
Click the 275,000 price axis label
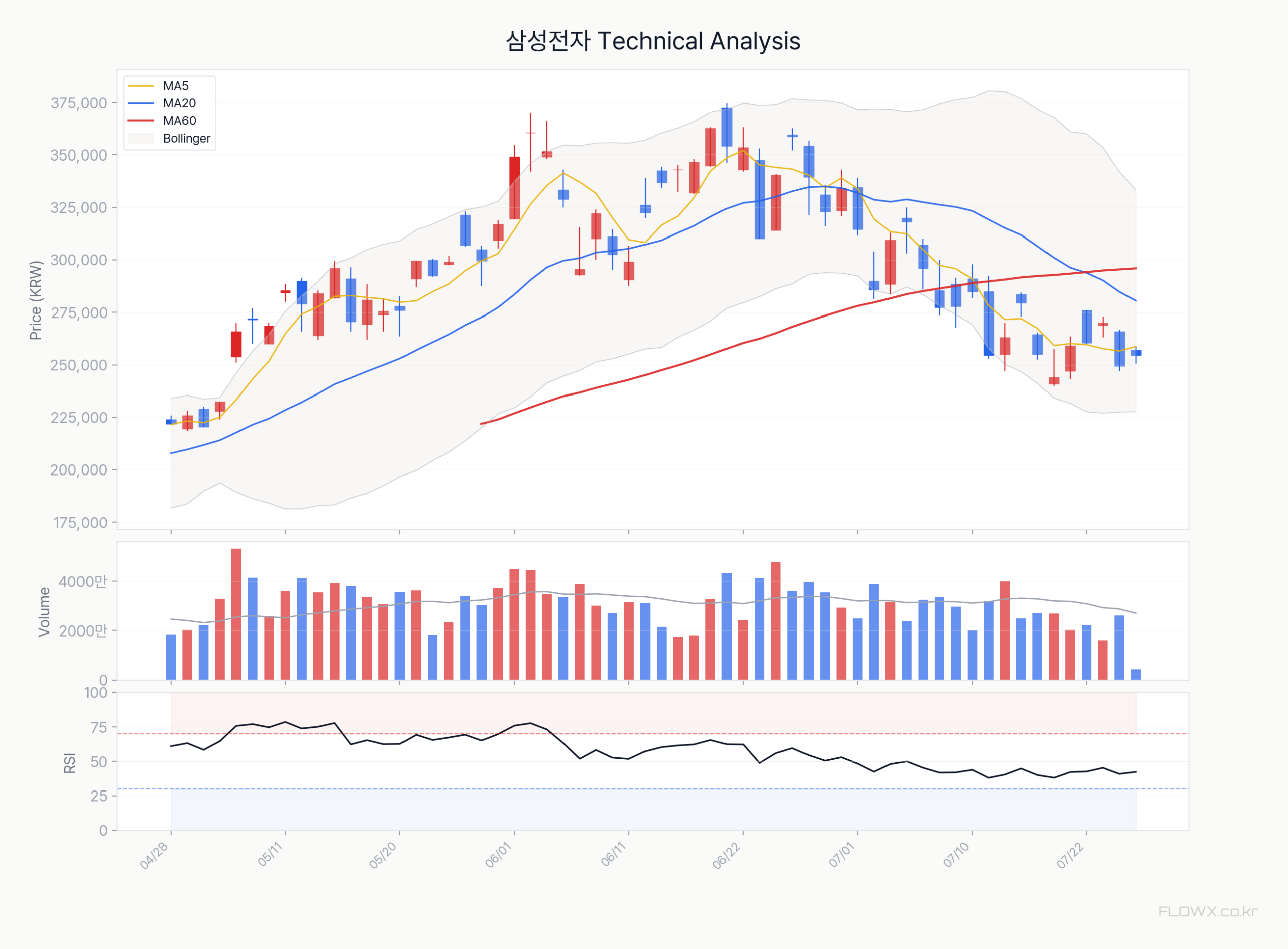click(78, 312)
